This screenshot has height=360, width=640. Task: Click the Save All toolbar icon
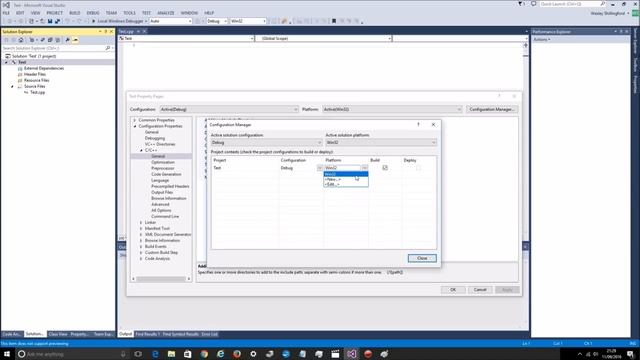(57, 21)
